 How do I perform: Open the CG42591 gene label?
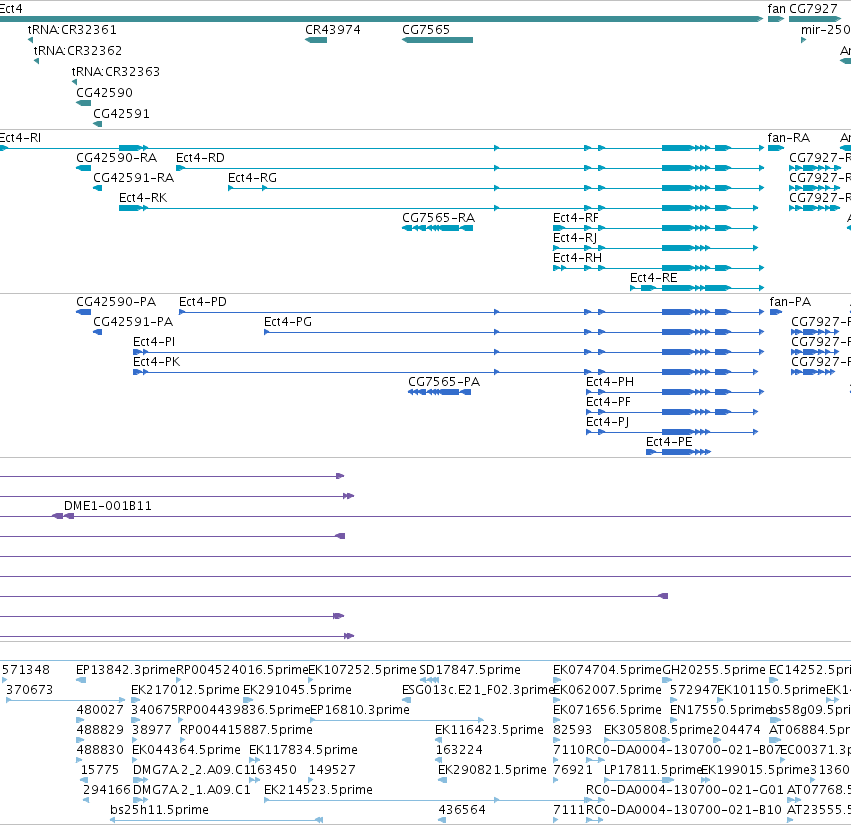(x=122, y=114)
